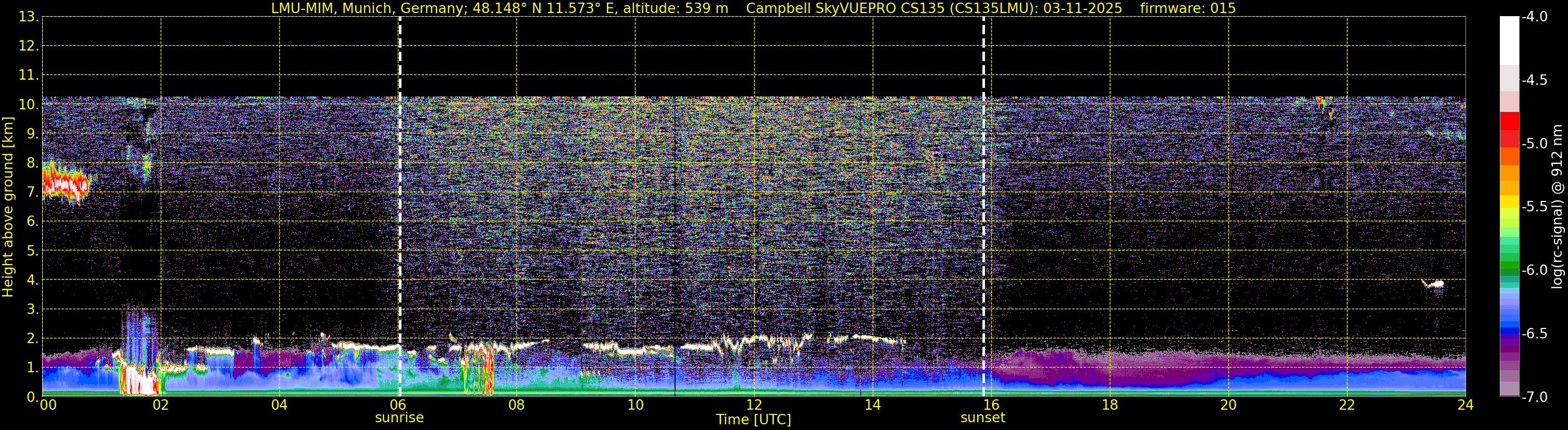The width and height of the screenshot is (1568, 430).
Task: Click the 'sunrise' label below the time axis
Action: click(x=399, y=417)
